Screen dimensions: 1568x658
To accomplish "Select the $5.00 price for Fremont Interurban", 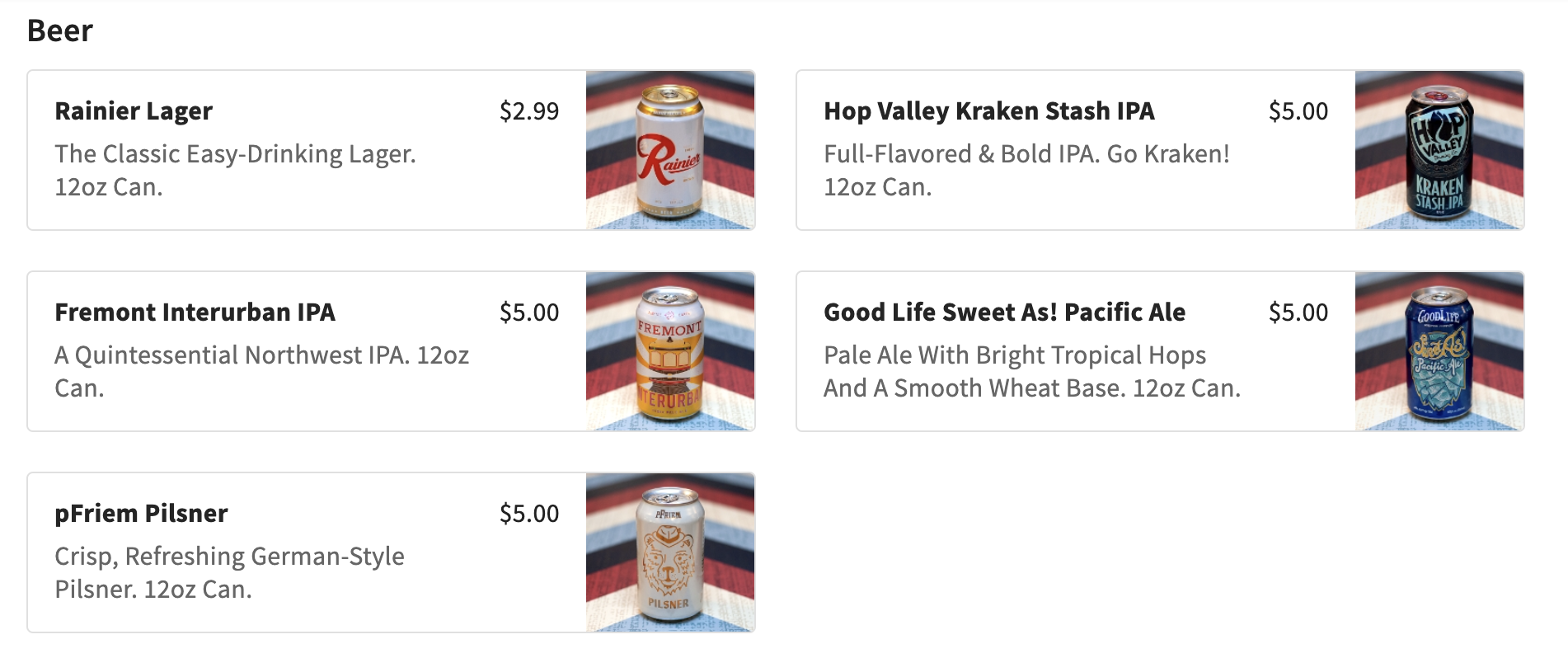I will pyautogui.click(x=528, y=313).
